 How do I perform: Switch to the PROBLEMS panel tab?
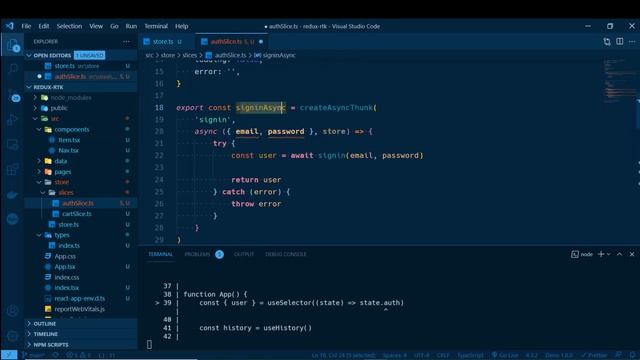(x=197, y=254)
